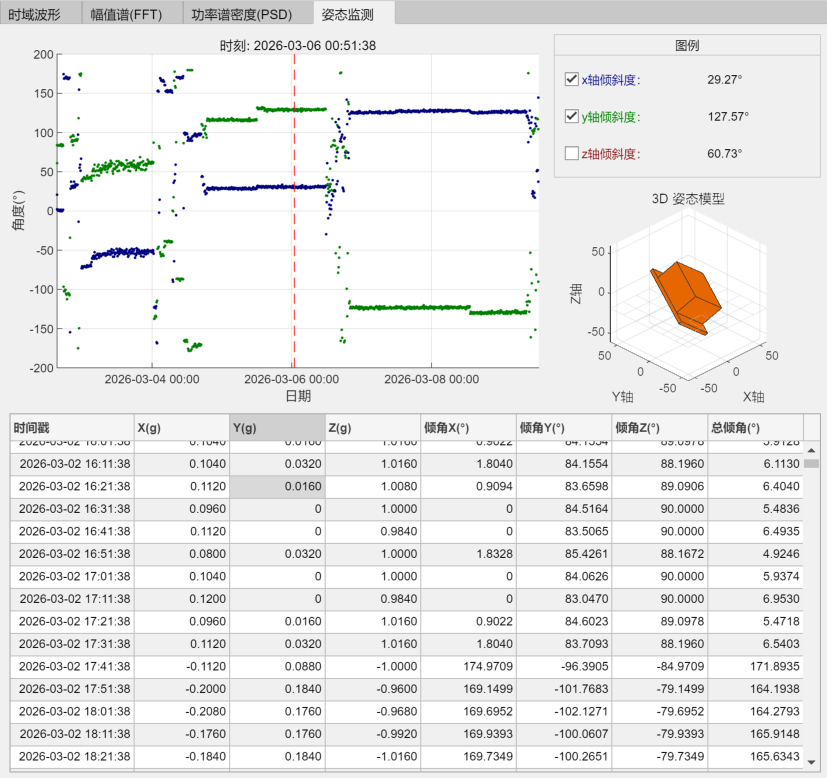Select the 功率谱密度(PSD) tab
Screen dimensions: 827x778
(242, 14)
